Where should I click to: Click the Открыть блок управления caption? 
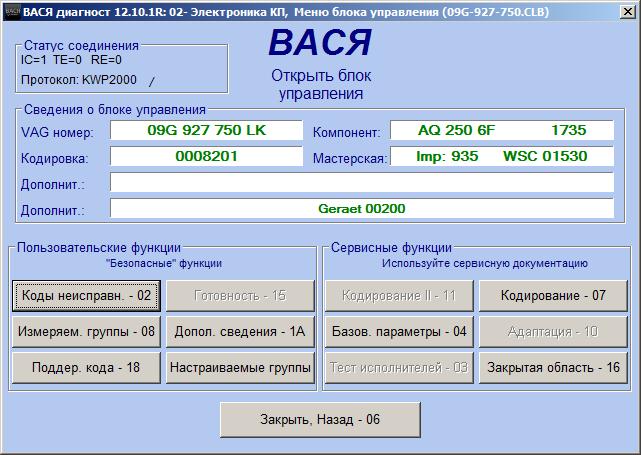321,85
